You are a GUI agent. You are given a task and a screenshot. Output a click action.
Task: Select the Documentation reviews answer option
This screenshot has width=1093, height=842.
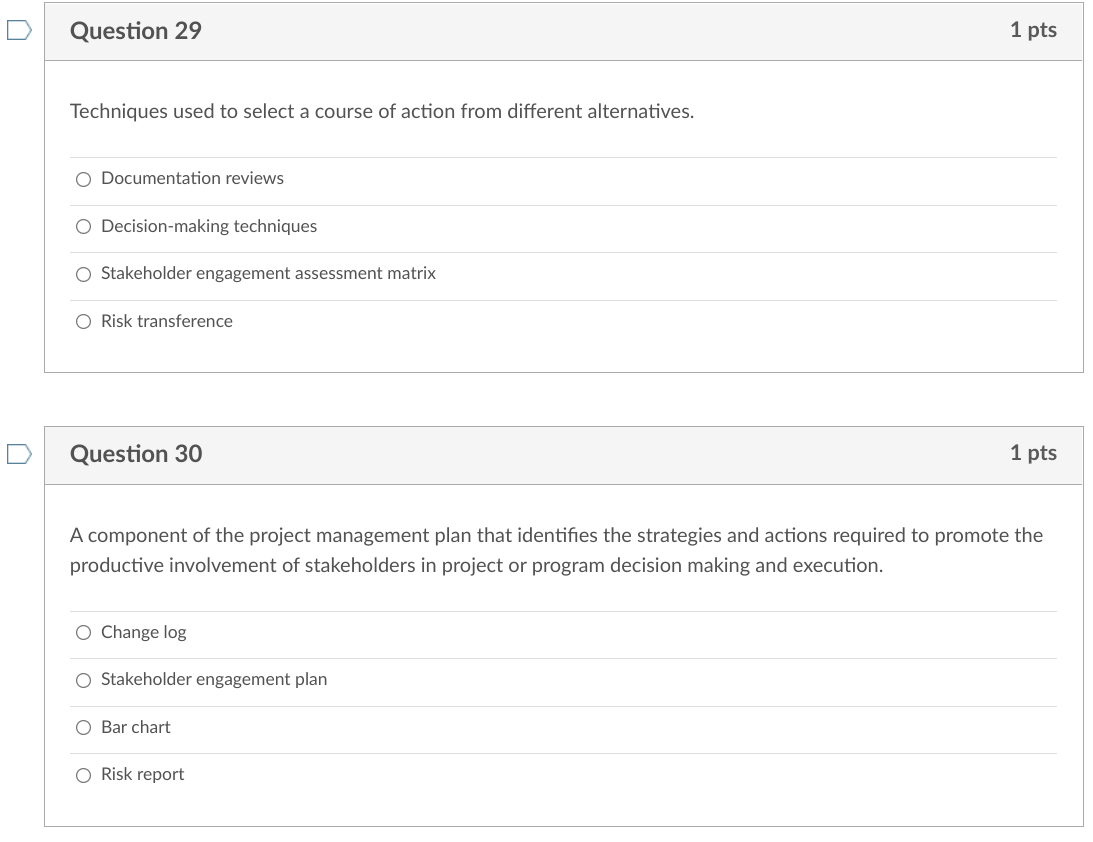click(x=83, y=180)
